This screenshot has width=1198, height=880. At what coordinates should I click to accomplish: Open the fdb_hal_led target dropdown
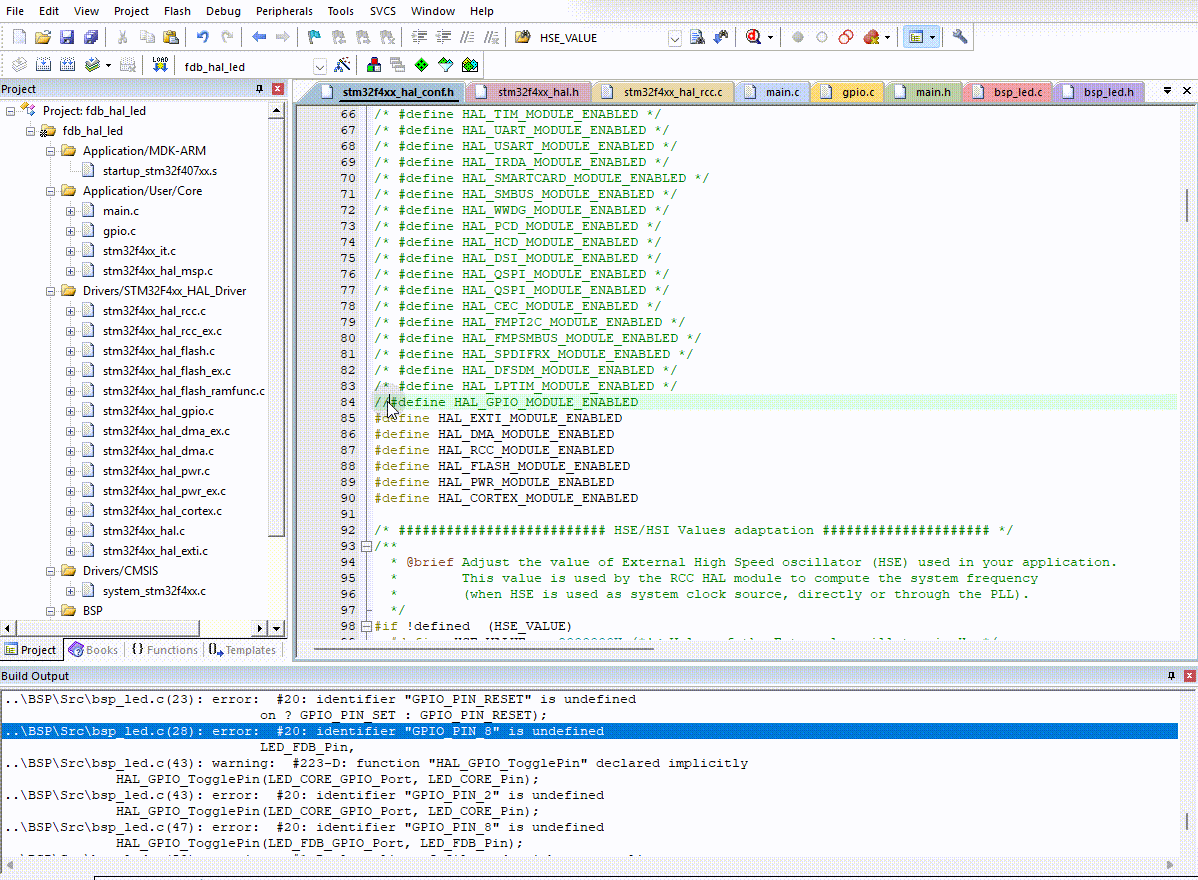tap(320, 66)
